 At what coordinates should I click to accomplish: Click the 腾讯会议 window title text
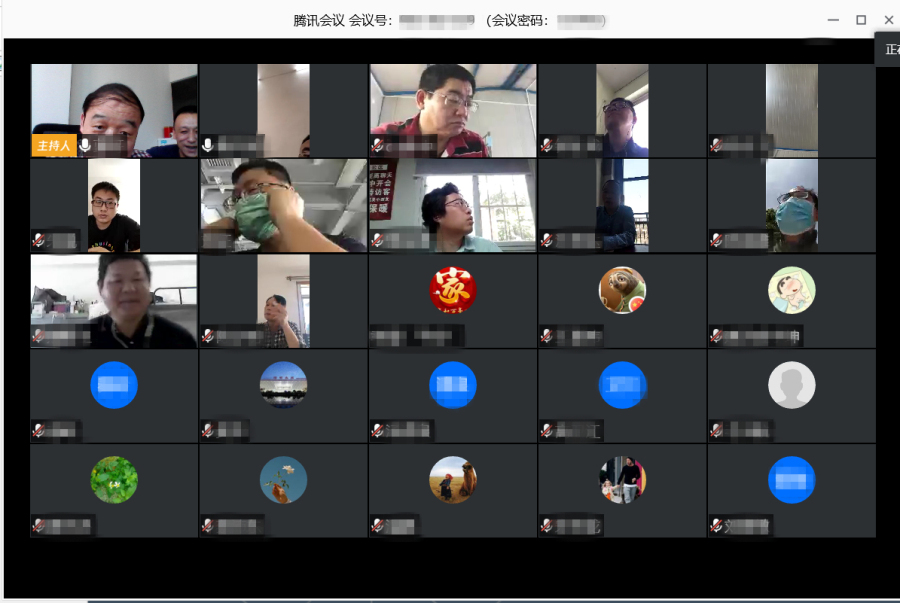[x=319, y=20]
